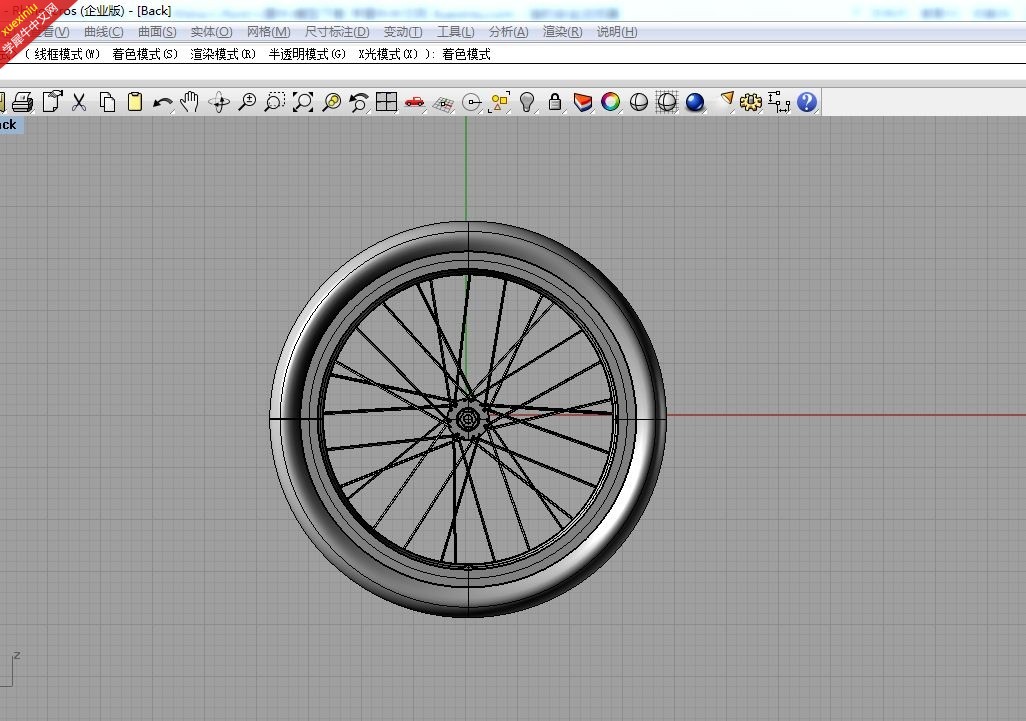Click the Zoom Extents icon
The width and height of the screenshot is (1026, 721).
tap(302, 102)
